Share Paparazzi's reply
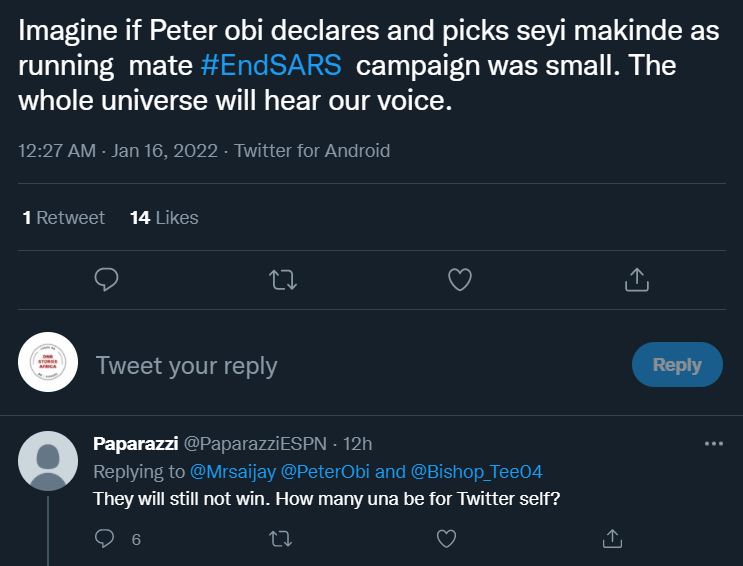The image size is (743, 566). (x=612, y=539)
